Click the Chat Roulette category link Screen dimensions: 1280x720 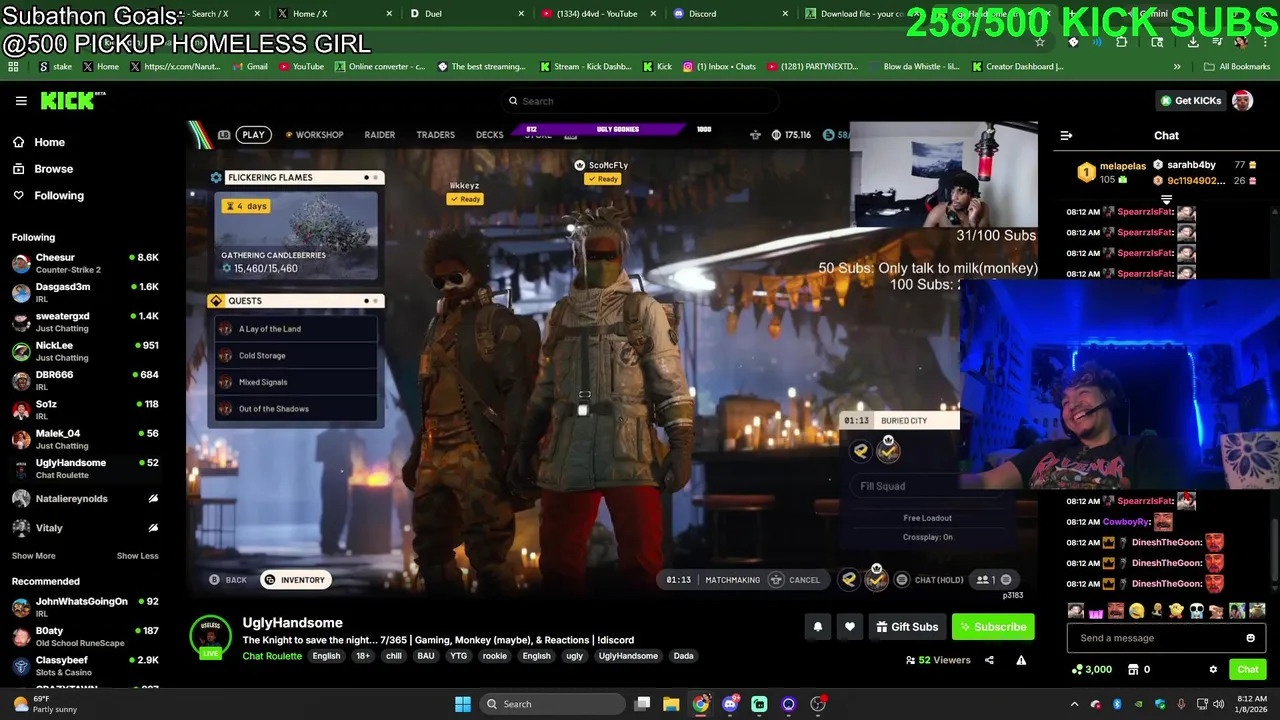pos(272,656)
